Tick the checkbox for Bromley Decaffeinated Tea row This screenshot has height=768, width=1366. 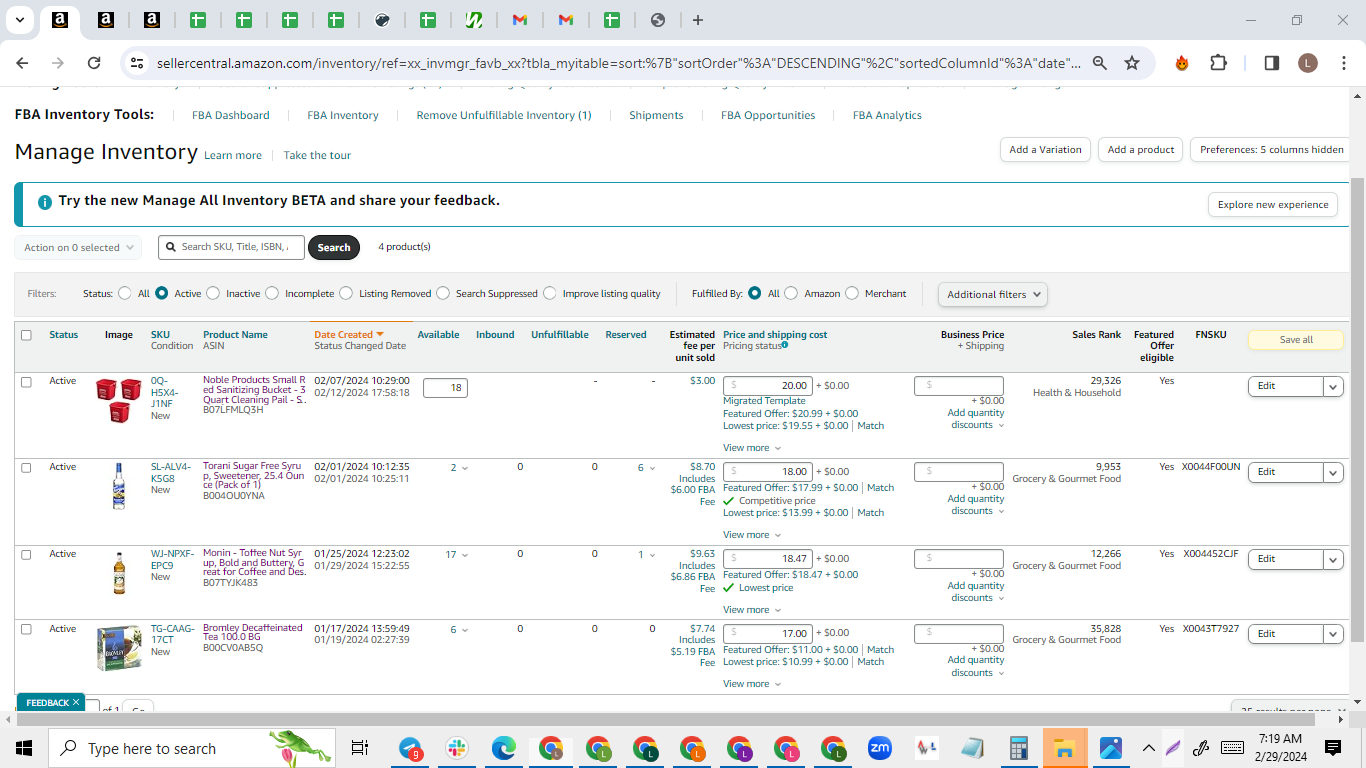tap(26, 630)
